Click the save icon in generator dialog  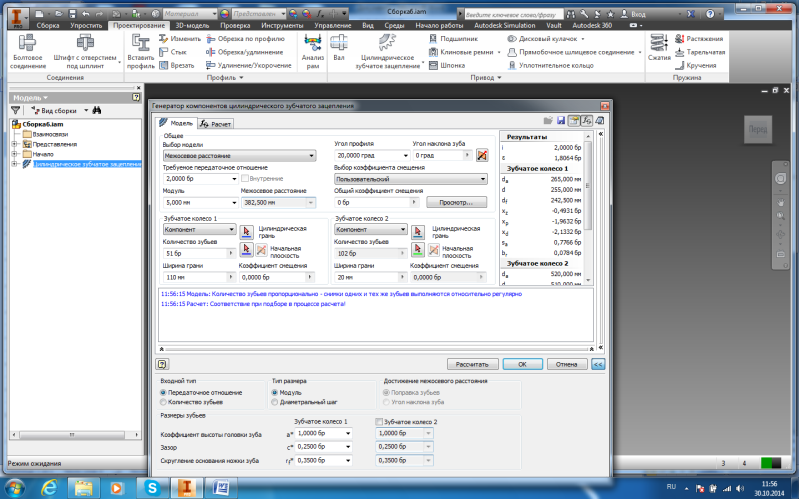coord(561,120)
